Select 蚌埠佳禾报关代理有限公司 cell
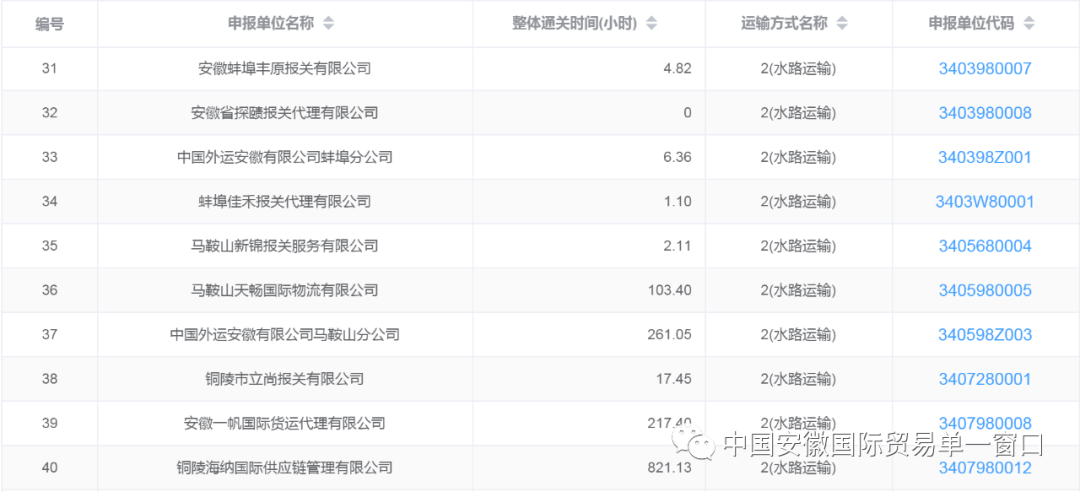 (x=284, y=202)
